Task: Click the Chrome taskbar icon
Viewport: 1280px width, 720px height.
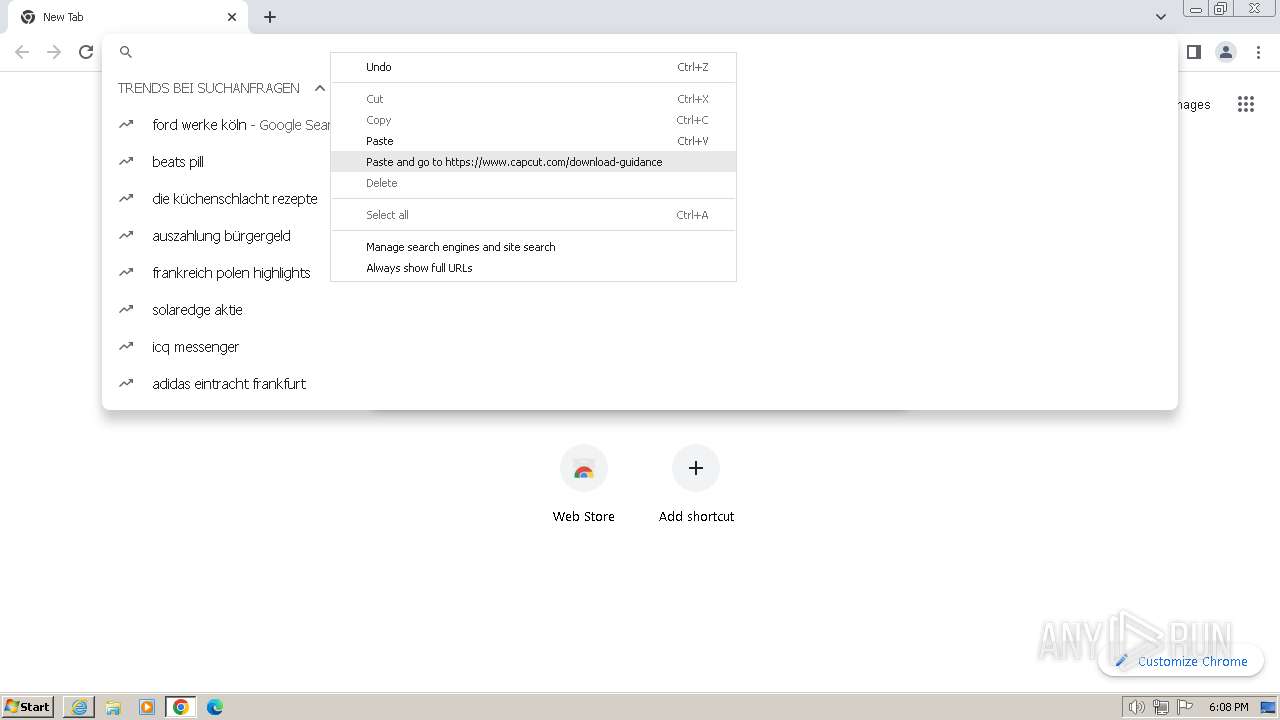Action: pyautogui.click(x=181, y=707)
